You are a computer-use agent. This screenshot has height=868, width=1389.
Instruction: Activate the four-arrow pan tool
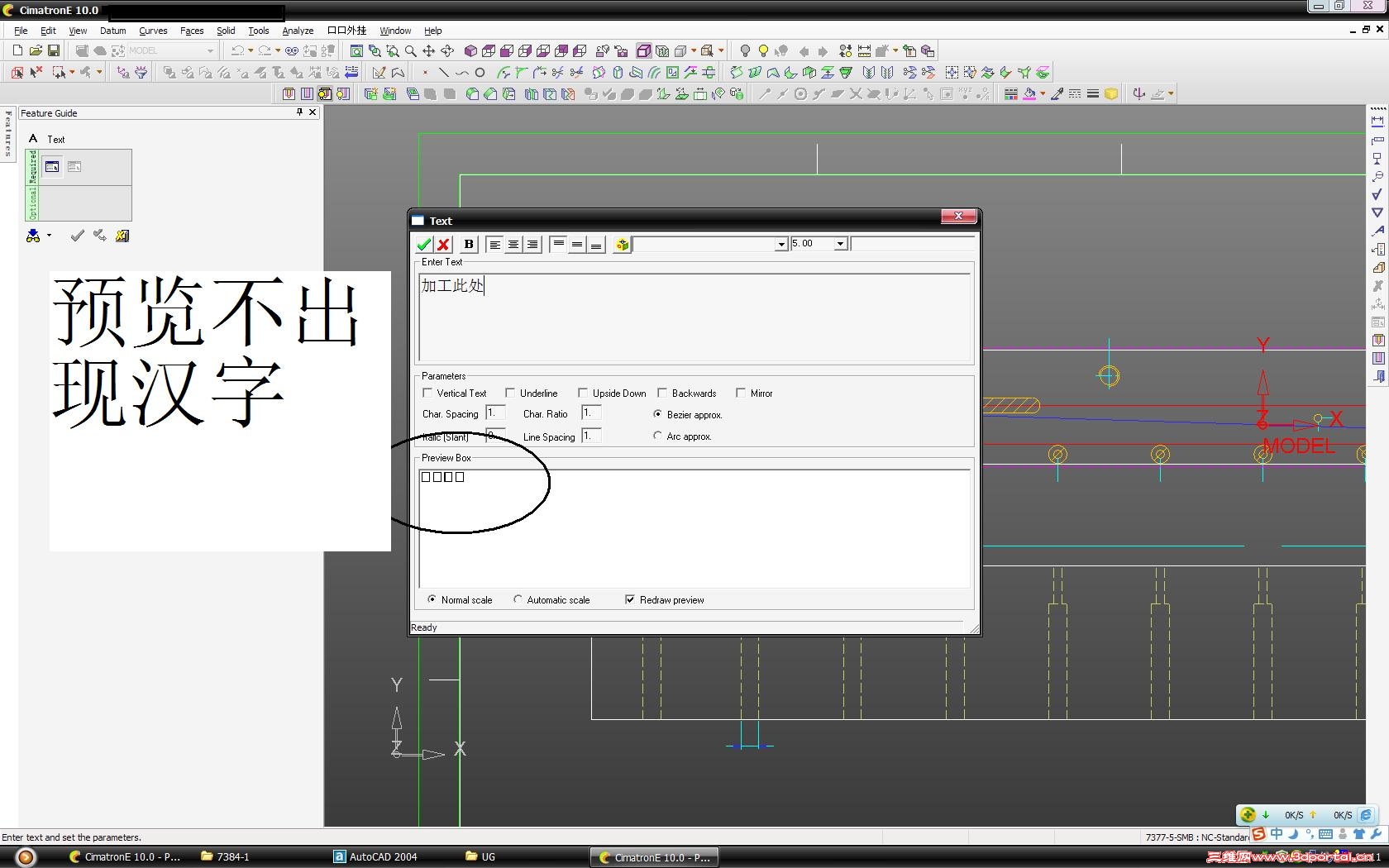coord(428,50)
